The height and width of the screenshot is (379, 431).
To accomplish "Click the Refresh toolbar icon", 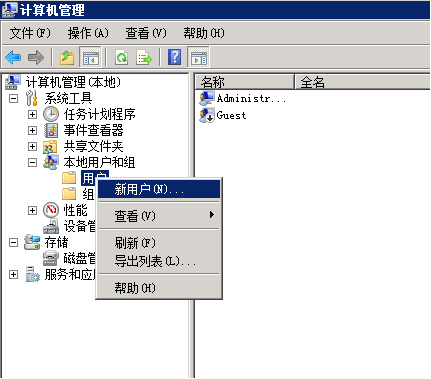I will coord(121,57).
